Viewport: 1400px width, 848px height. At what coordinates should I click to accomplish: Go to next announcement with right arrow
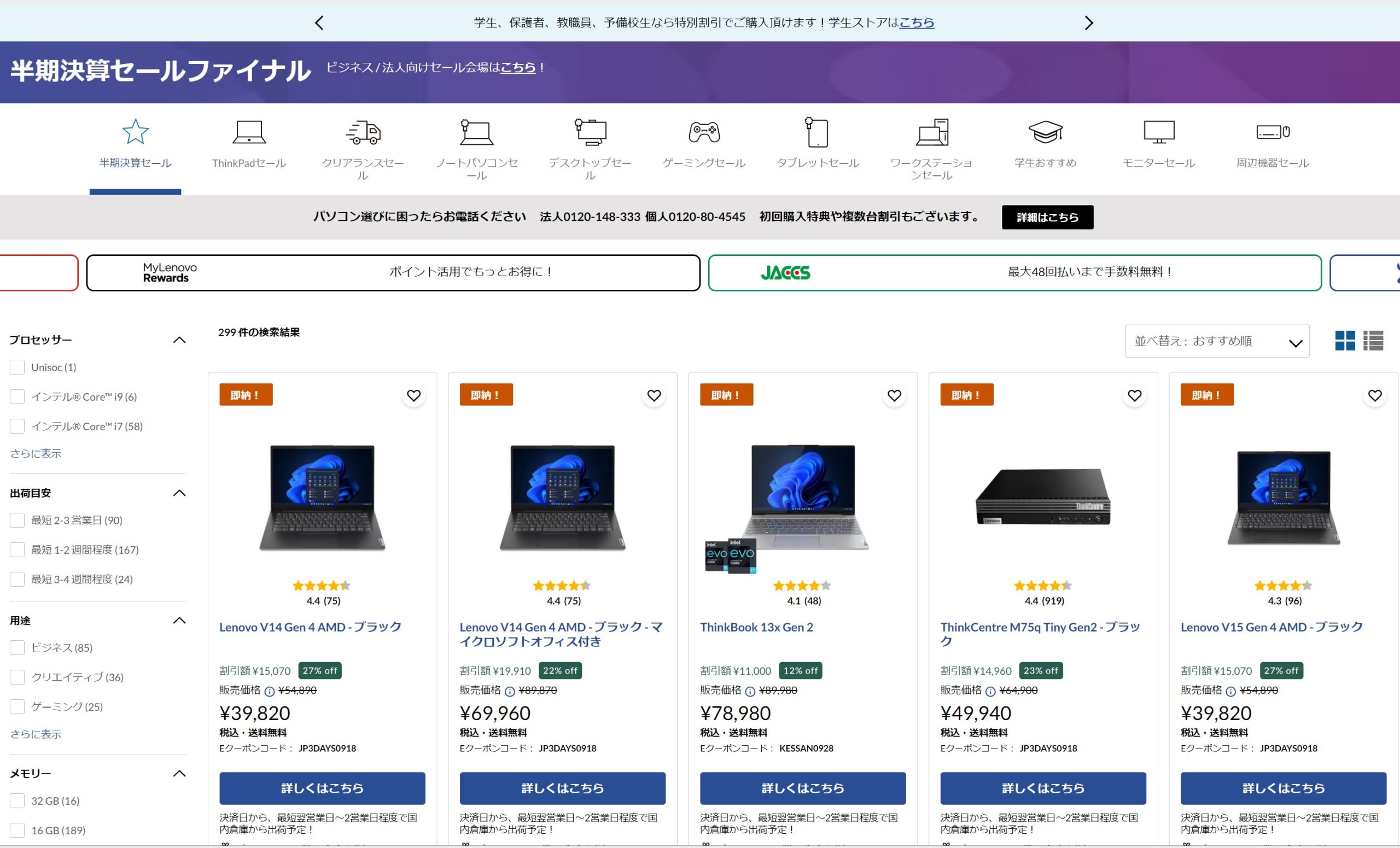(1088, 23)
